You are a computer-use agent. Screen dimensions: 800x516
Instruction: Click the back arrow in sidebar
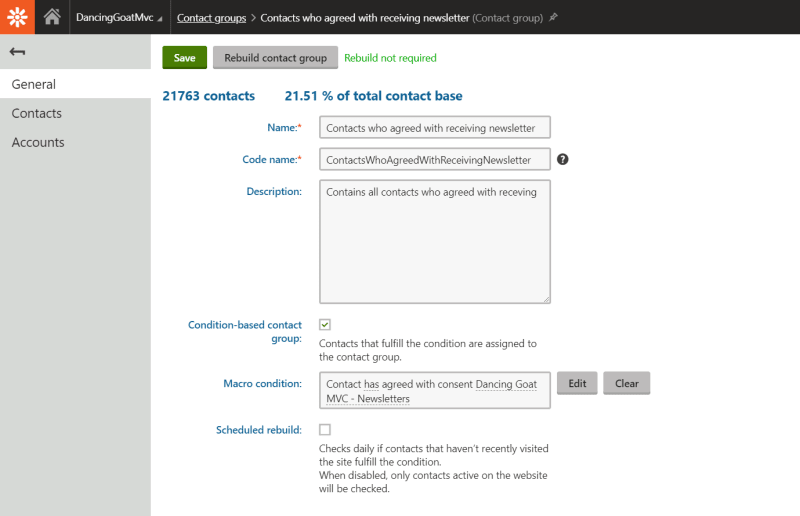click(x=17, y=52)
